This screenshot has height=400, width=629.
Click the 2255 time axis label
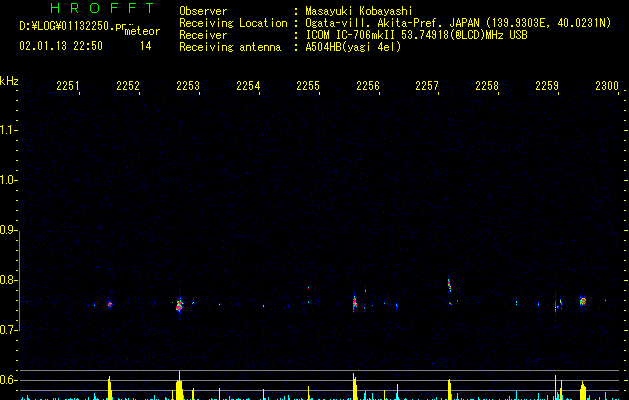308,85
